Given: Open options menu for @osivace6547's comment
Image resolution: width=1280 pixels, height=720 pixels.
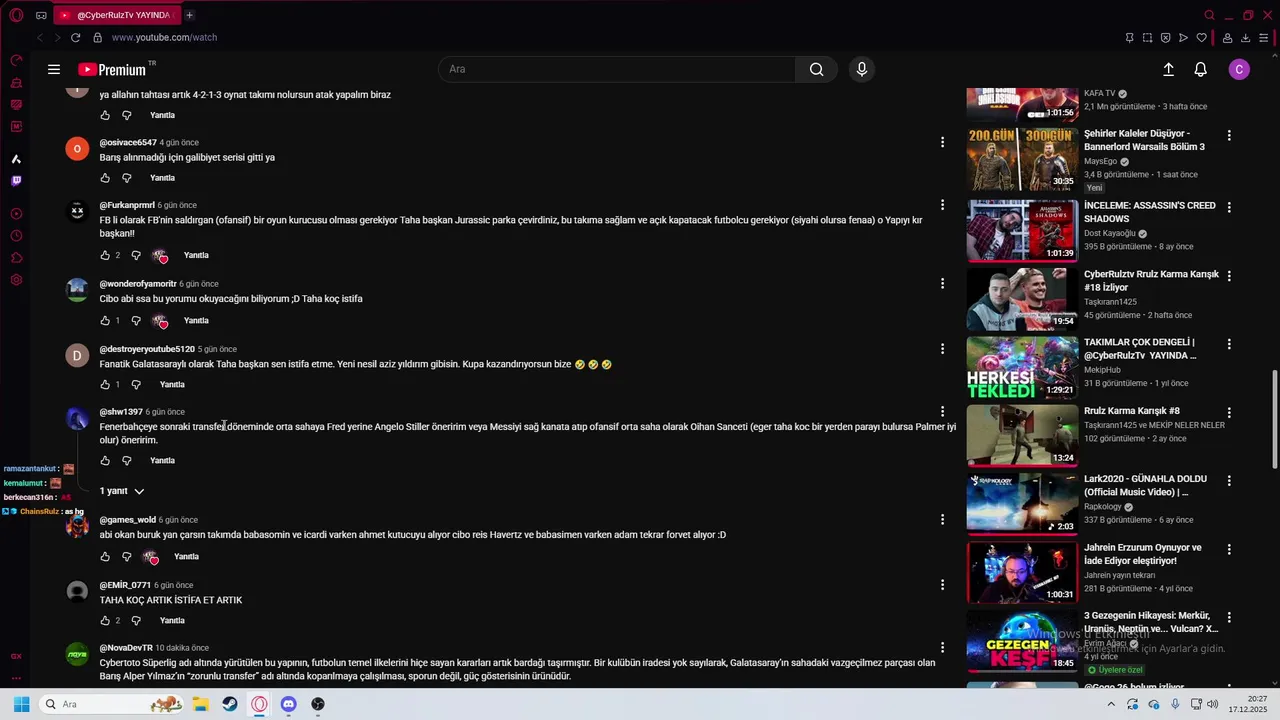Looking at the screenshot, I should [942, 142].
